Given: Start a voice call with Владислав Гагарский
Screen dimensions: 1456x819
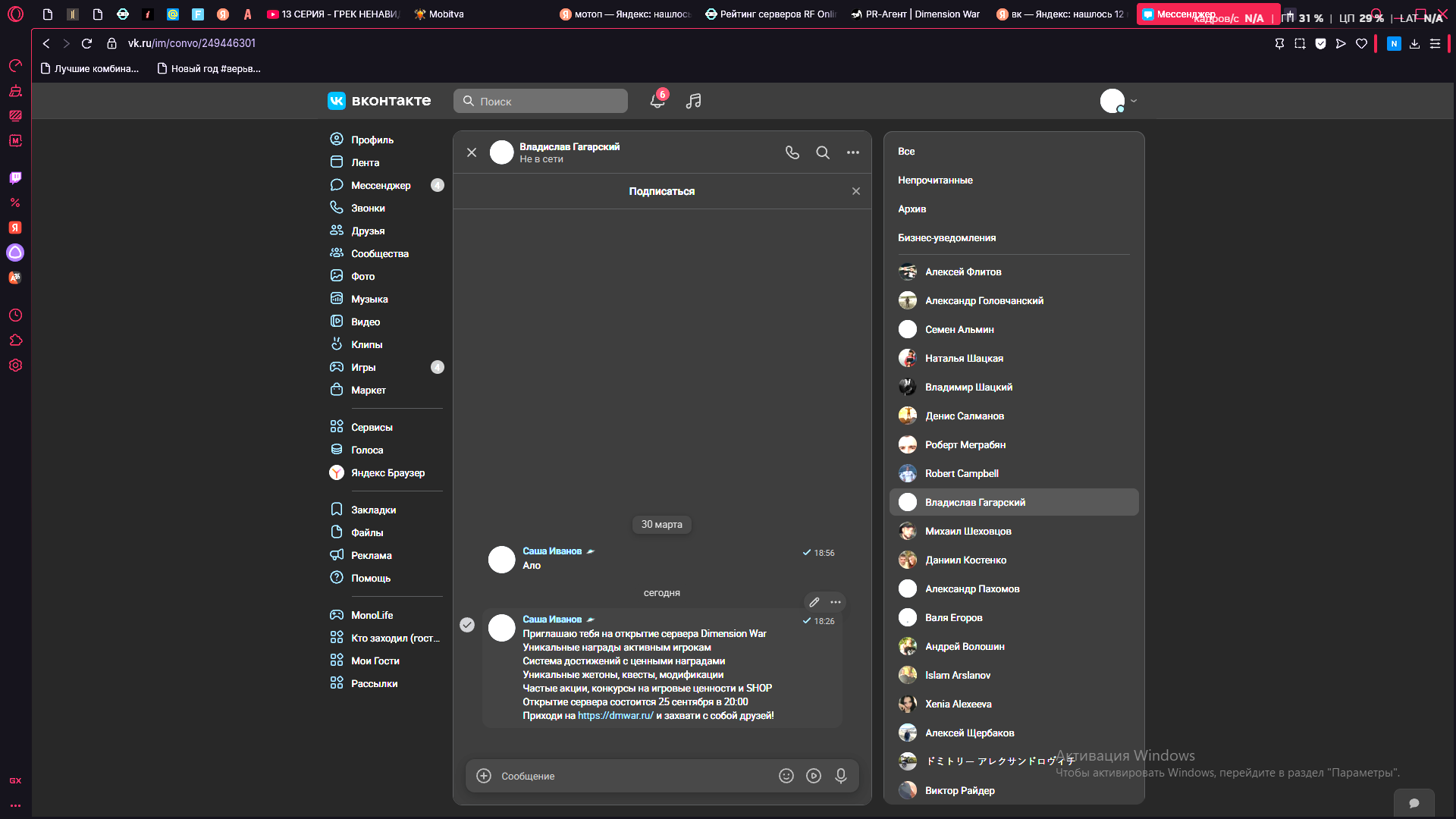Looking at the screenshot, I should pyautogui.click(x=792, y=152).
